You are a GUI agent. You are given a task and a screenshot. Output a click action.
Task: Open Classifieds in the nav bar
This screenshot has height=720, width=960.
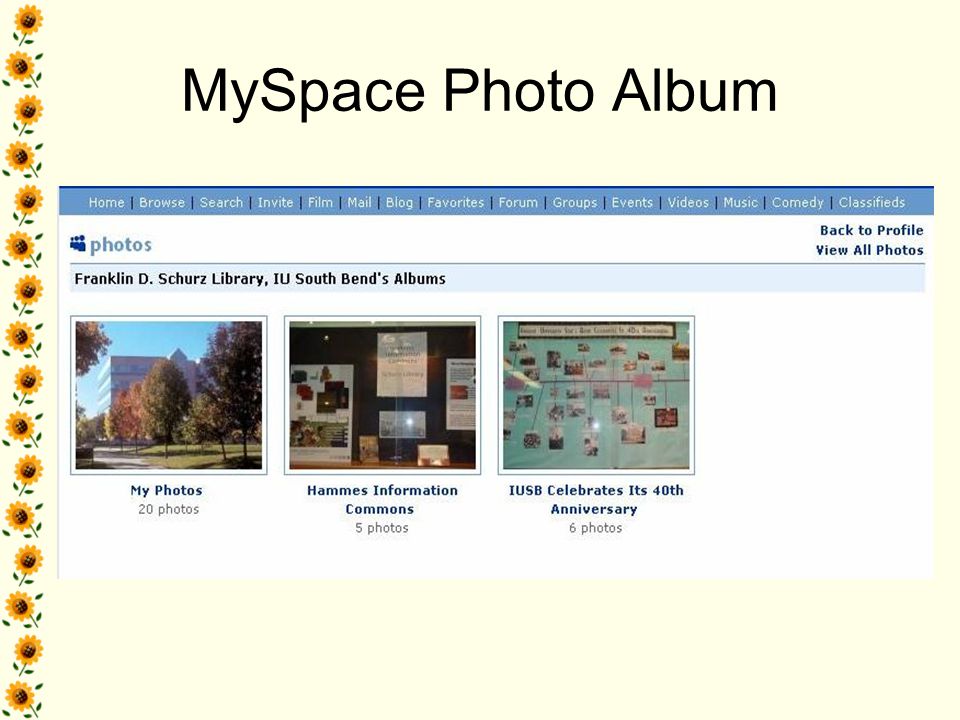tap(872, 203)
